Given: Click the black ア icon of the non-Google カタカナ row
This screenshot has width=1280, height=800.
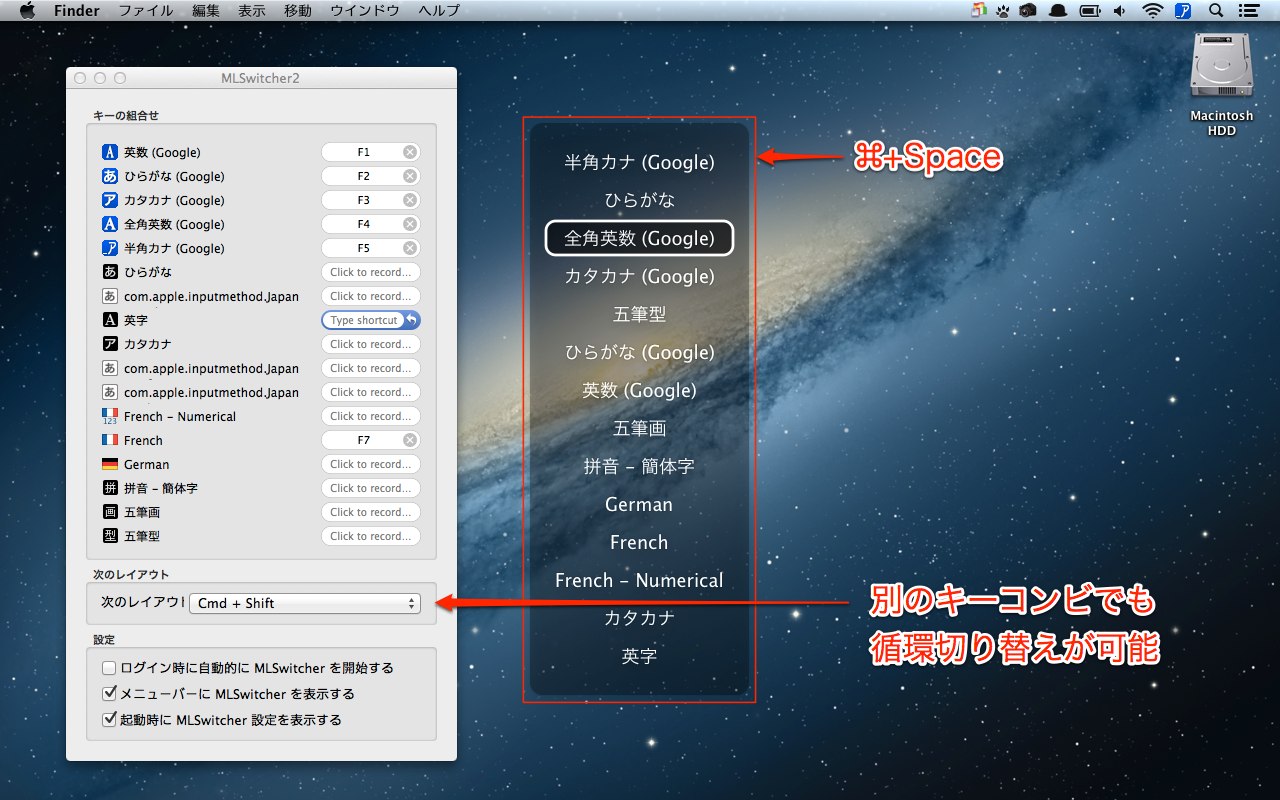Looking at the screenshot, I should [110, 344].
